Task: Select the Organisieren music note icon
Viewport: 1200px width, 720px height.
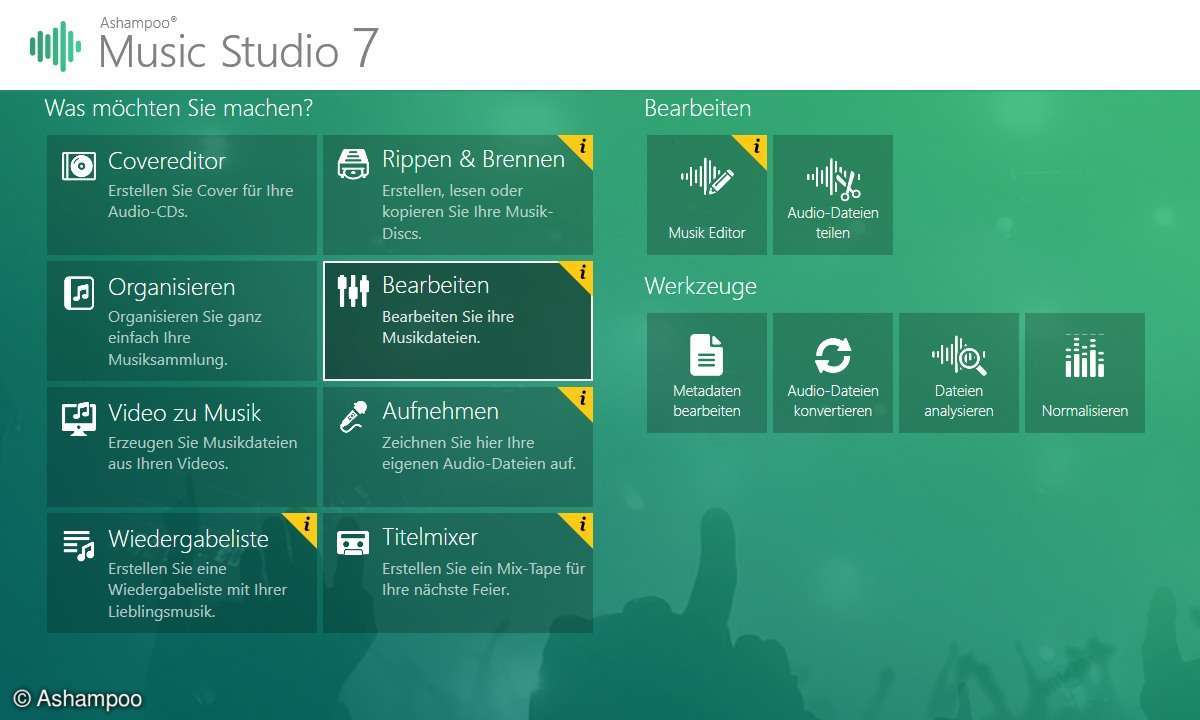Action: click(79, 292)
